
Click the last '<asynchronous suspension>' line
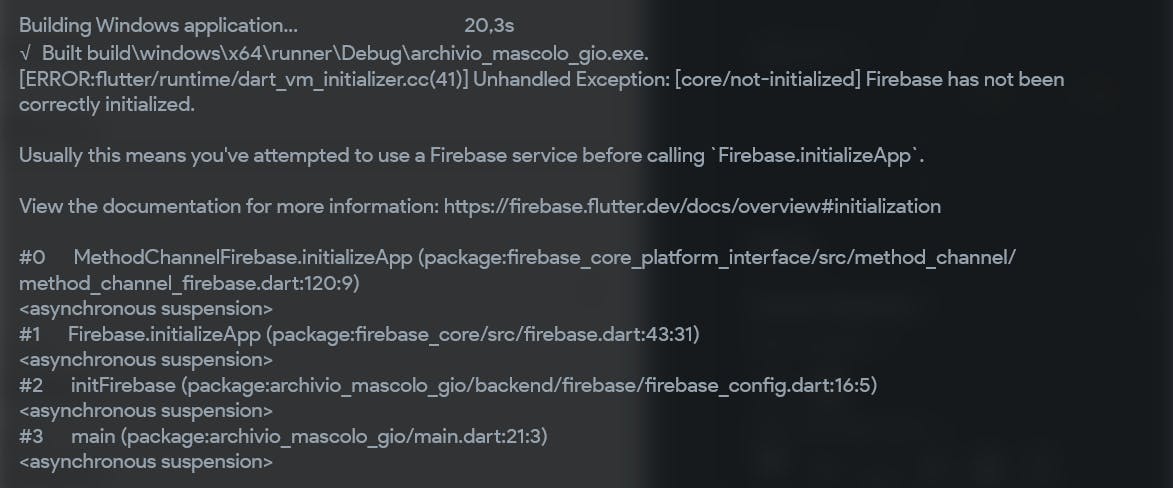(x=146, y=461)
